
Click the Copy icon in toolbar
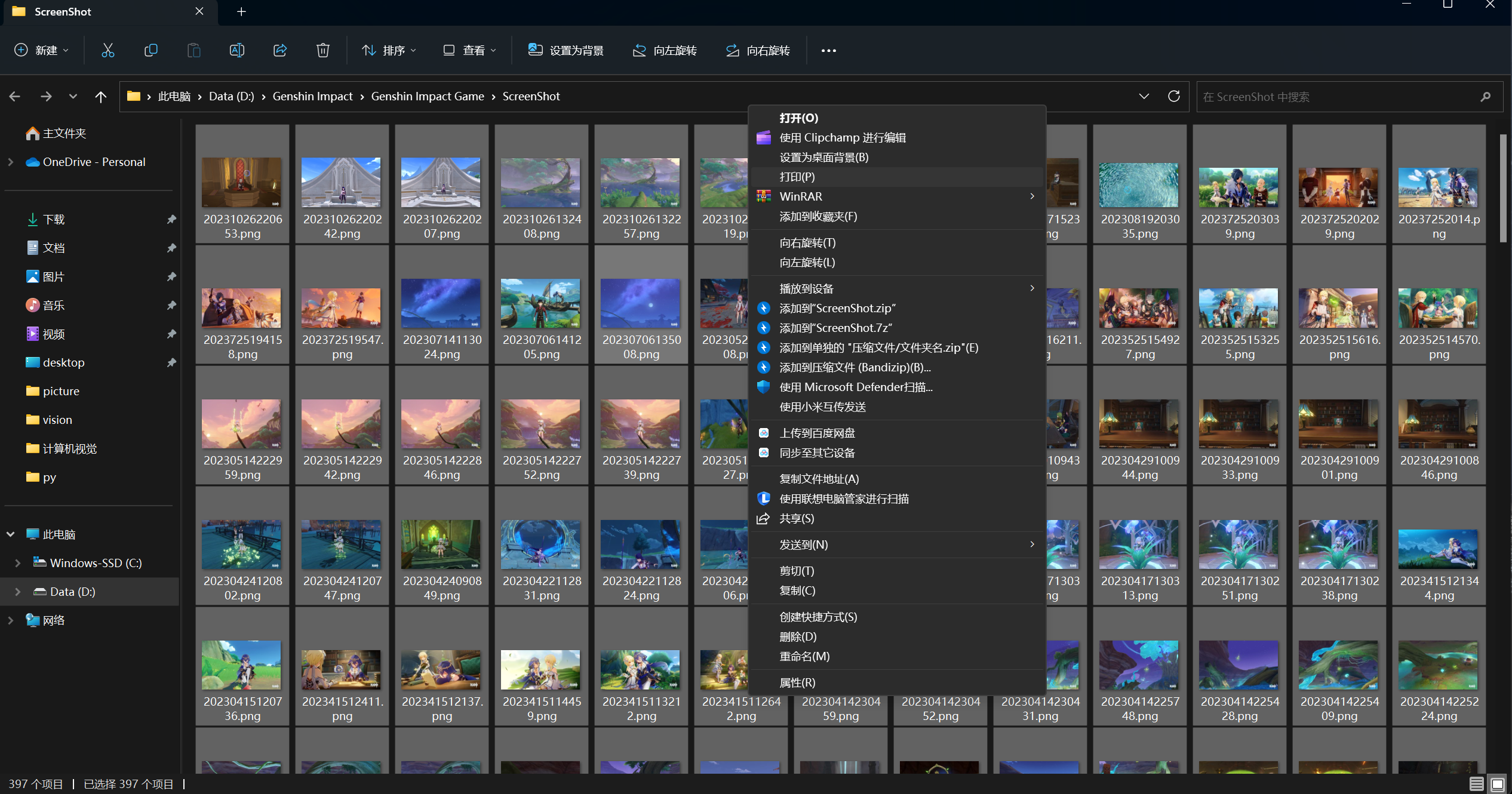pyautogui.click(x=151, y=51)
